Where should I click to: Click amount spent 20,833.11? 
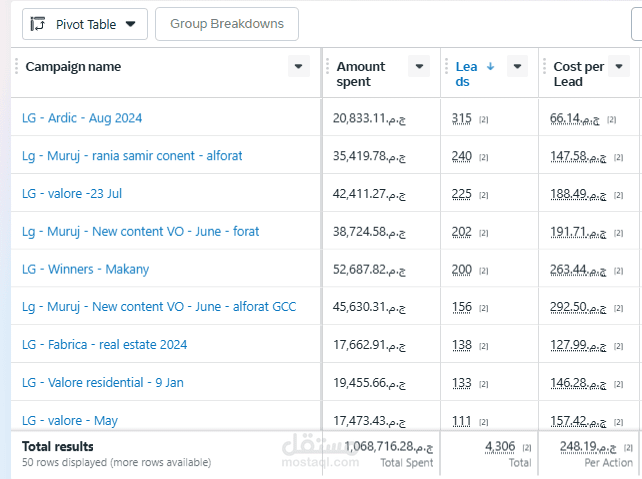click(369, 119)
